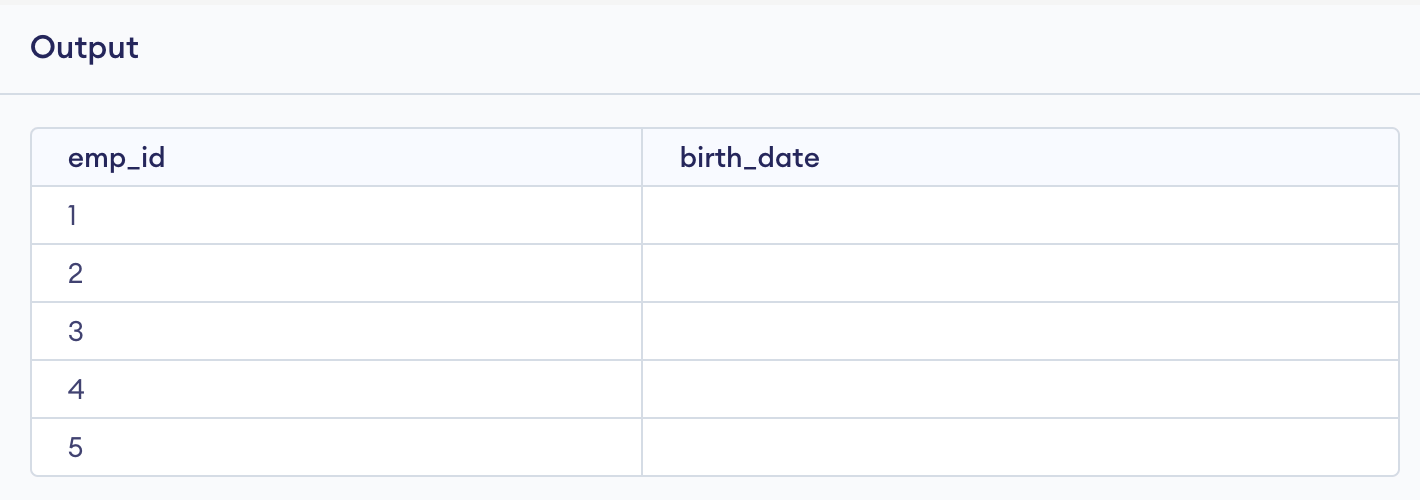This screenshot has height=500, width=1420.
Task: Click emp_id cell with value 5
Action: (75, 447)
